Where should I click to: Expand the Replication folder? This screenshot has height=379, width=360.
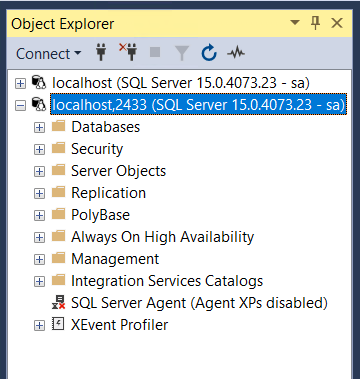click(39, 194)
